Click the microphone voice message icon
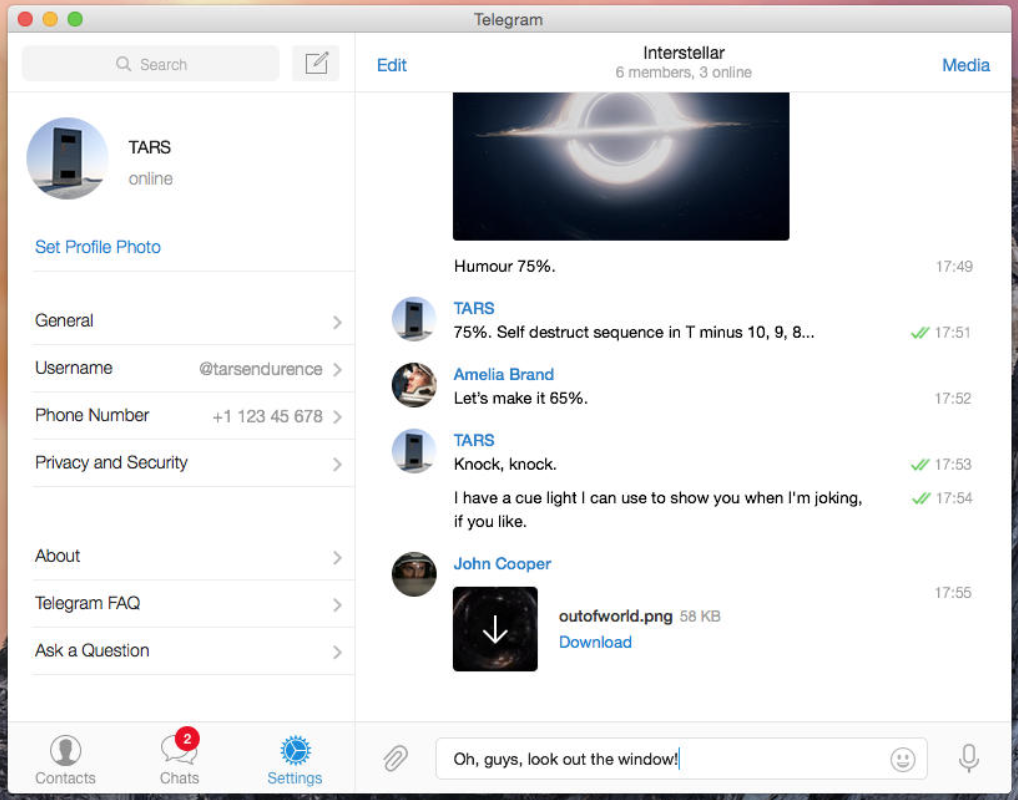The width and height of the screenshot is (1018, 800). 968,759
